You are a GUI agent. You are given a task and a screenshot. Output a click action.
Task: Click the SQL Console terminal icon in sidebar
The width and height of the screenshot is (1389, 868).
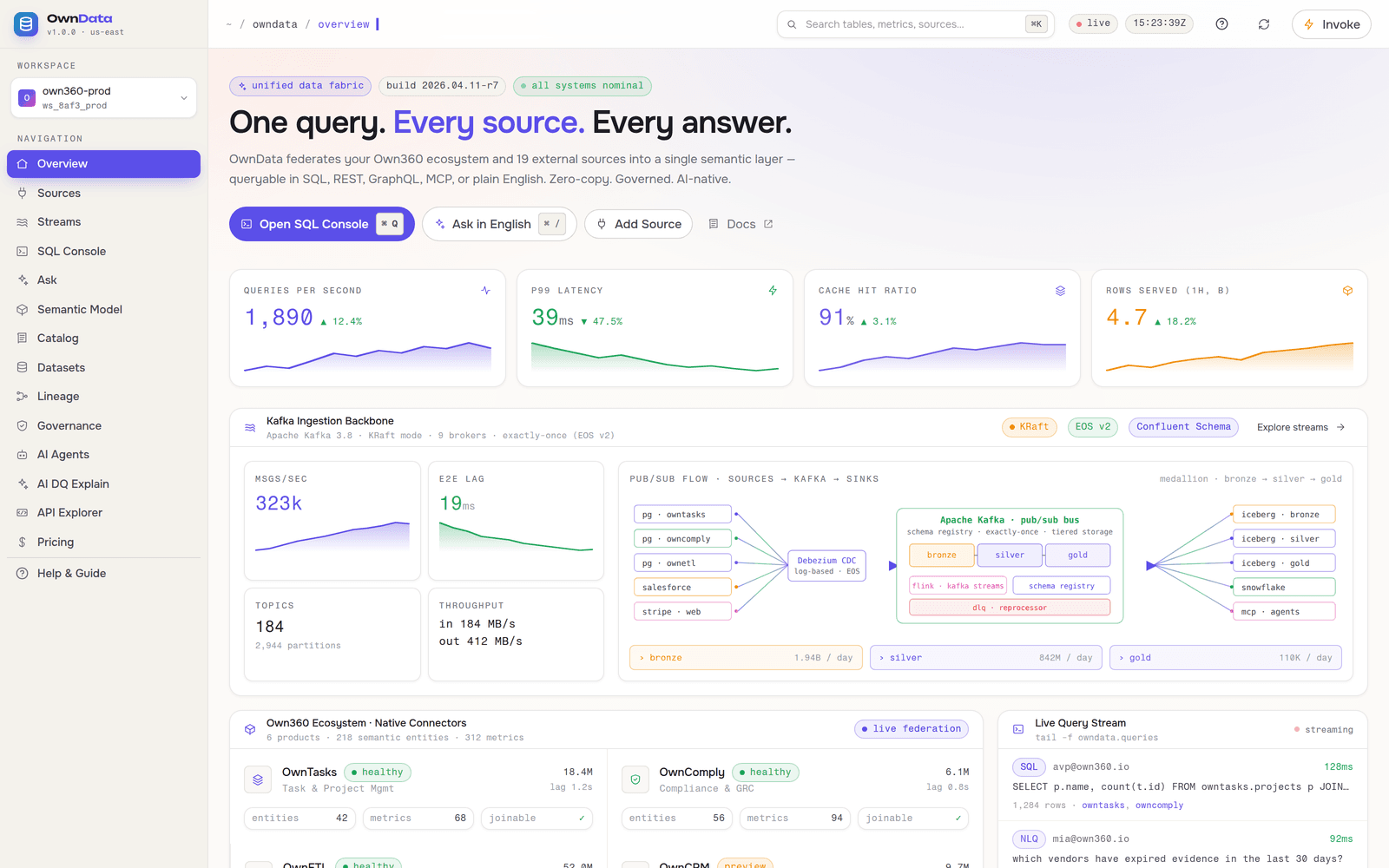point(23,252)
